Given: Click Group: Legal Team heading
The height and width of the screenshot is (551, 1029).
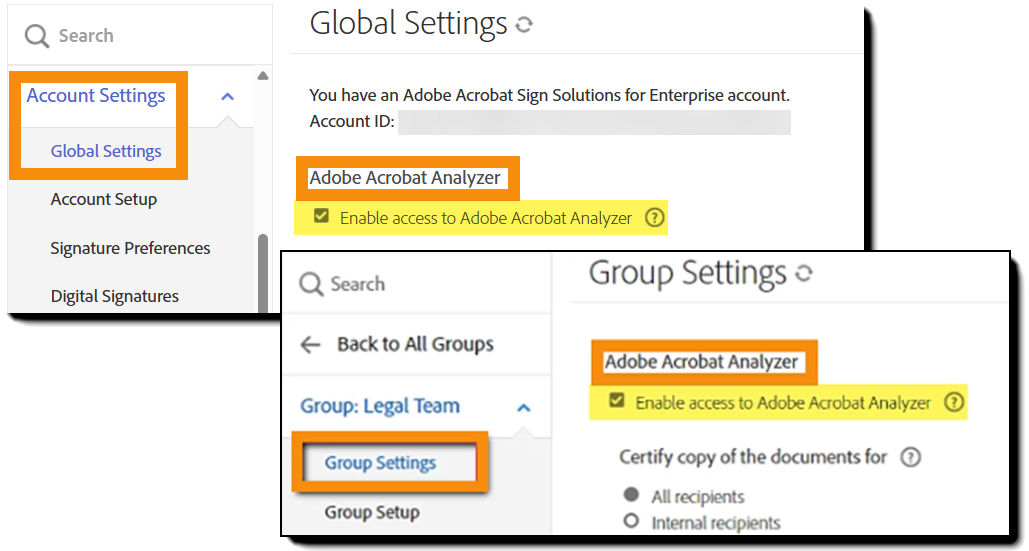Looking at the screenshot, I should [x=380, y=406].
